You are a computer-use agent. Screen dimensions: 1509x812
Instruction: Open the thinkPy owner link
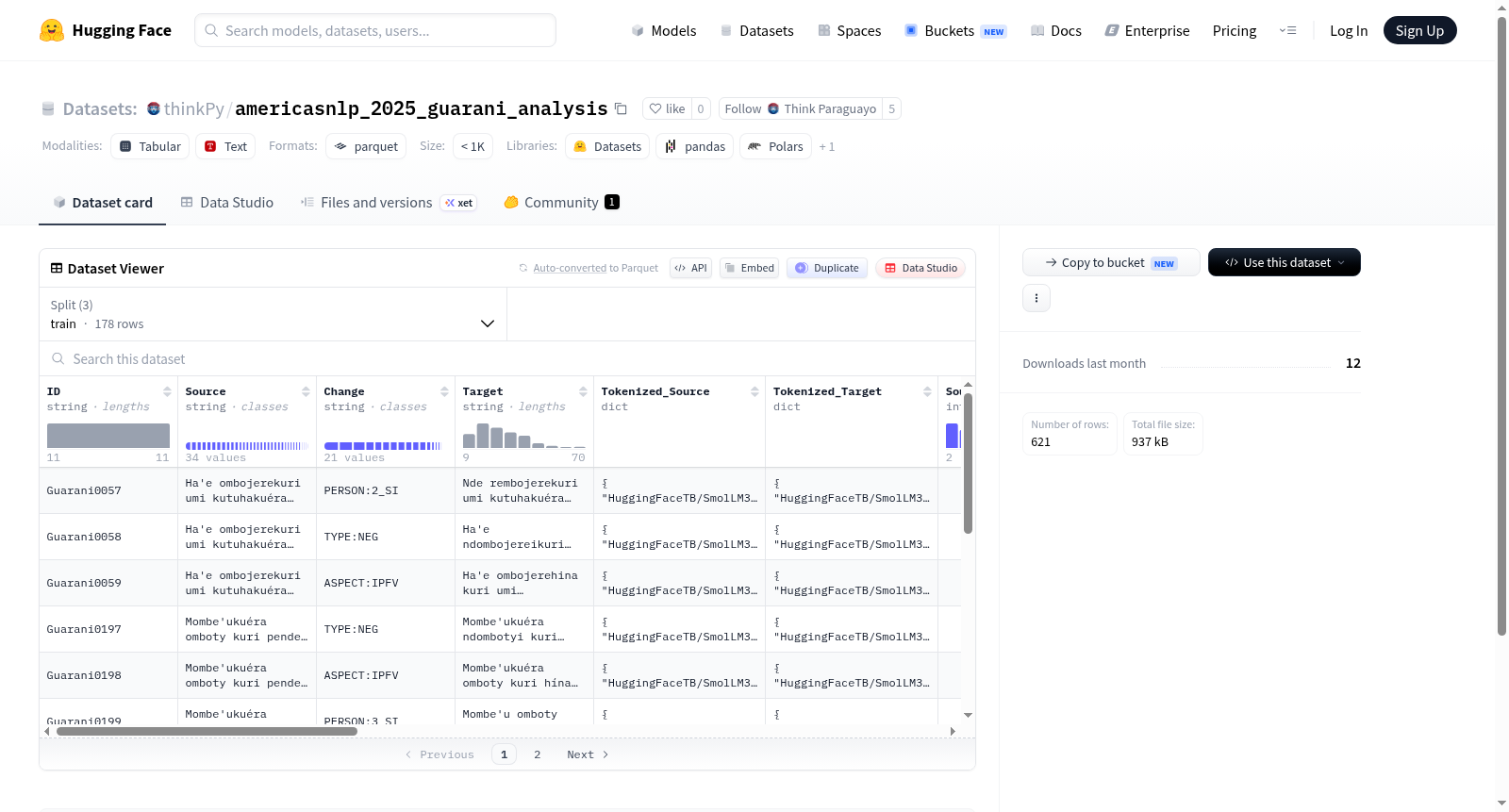pos(194,108)
